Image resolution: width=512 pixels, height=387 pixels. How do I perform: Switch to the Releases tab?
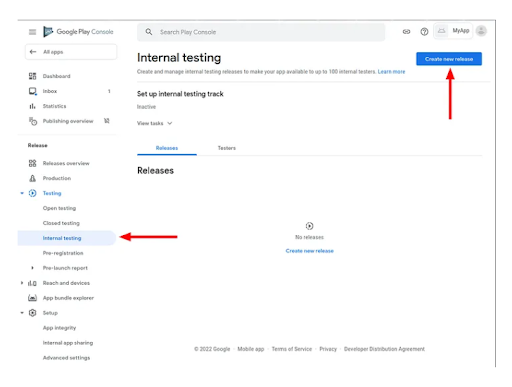tap(167, 148)
